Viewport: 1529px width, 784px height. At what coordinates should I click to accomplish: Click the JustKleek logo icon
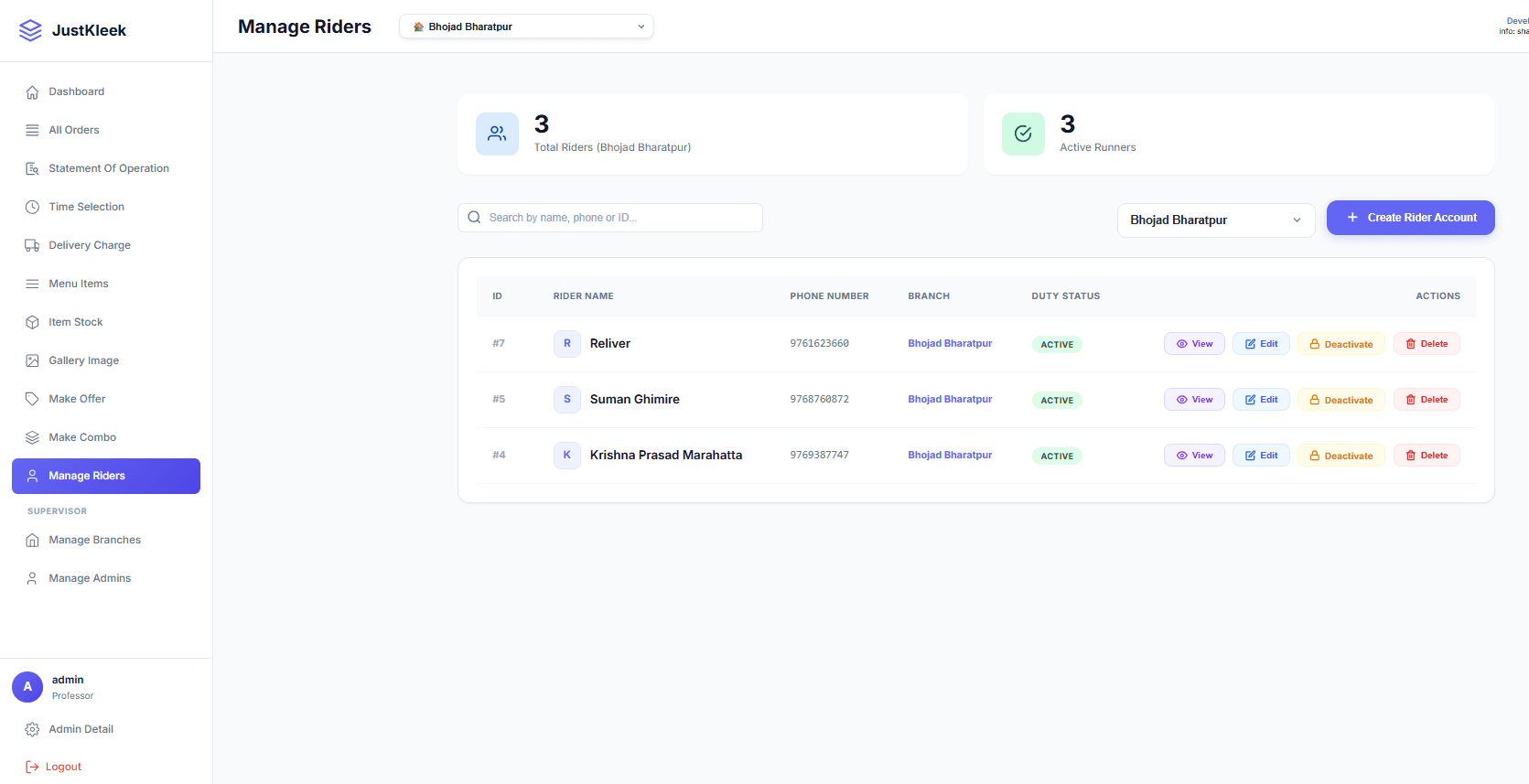[x=30, y=30]
